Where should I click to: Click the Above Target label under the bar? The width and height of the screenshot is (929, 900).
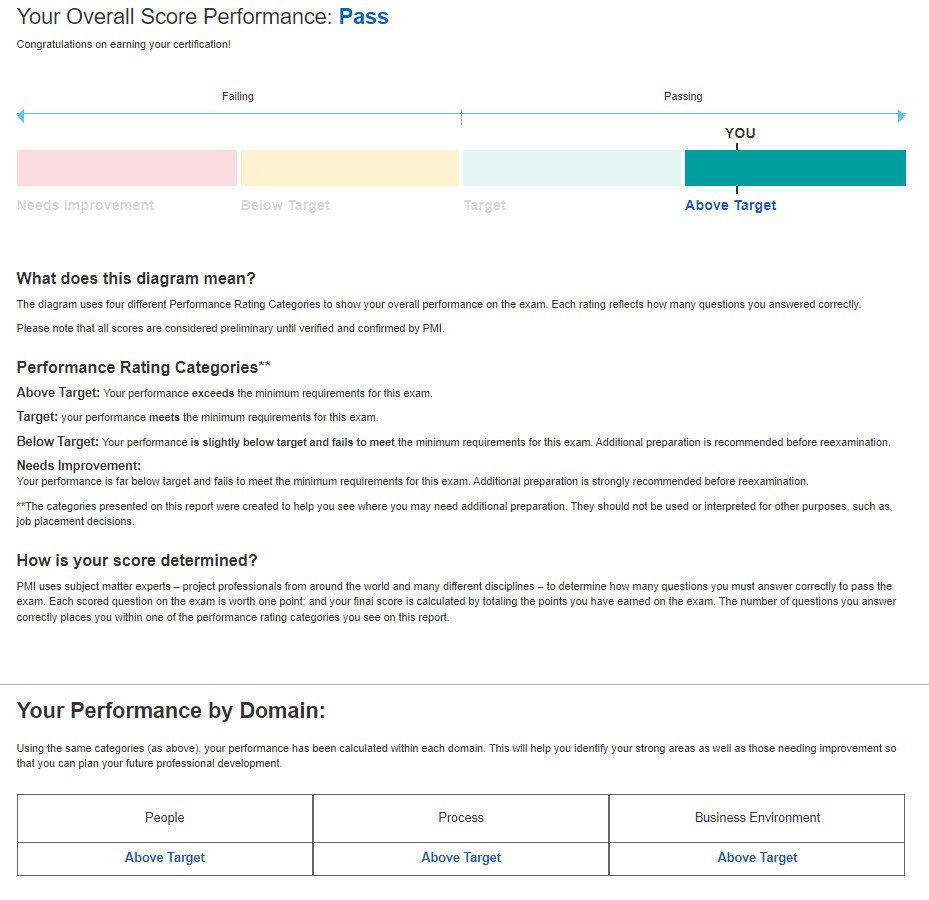pos(731,205)
